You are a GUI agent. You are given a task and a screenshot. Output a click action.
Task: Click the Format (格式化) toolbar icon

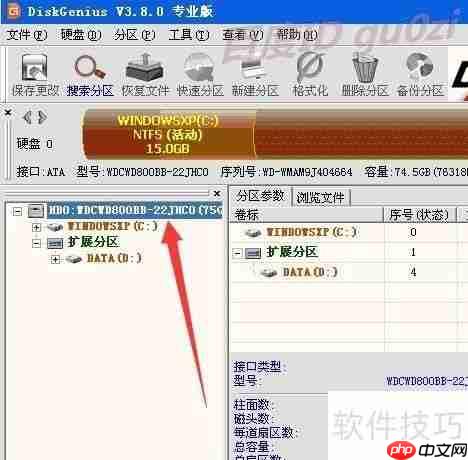pyautogui.click(x=310, y=68)
